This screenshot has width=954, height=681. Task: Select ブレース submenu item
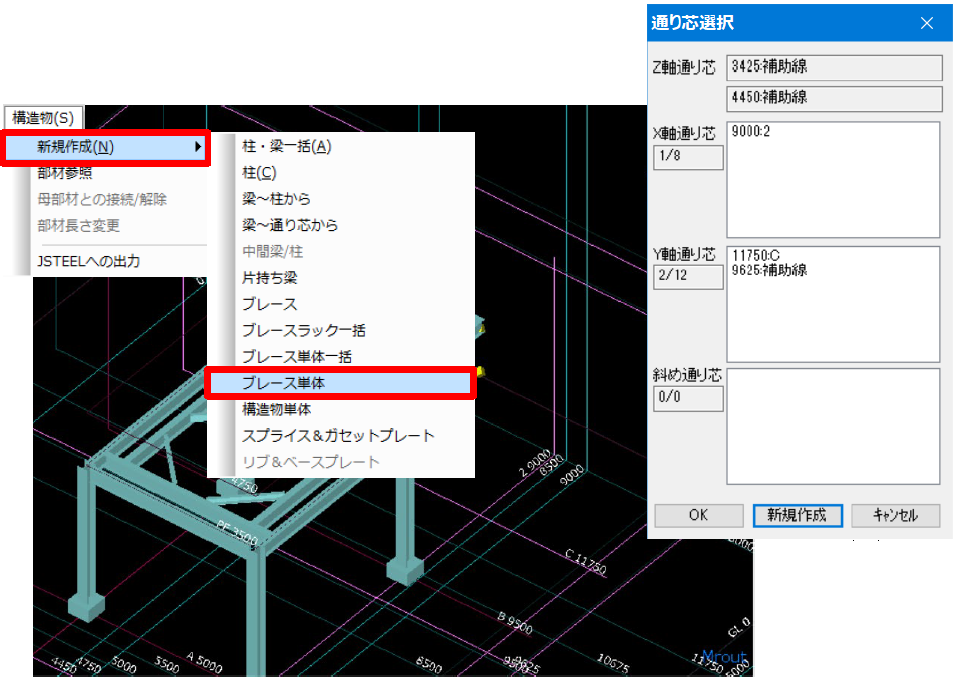[270, 304]
